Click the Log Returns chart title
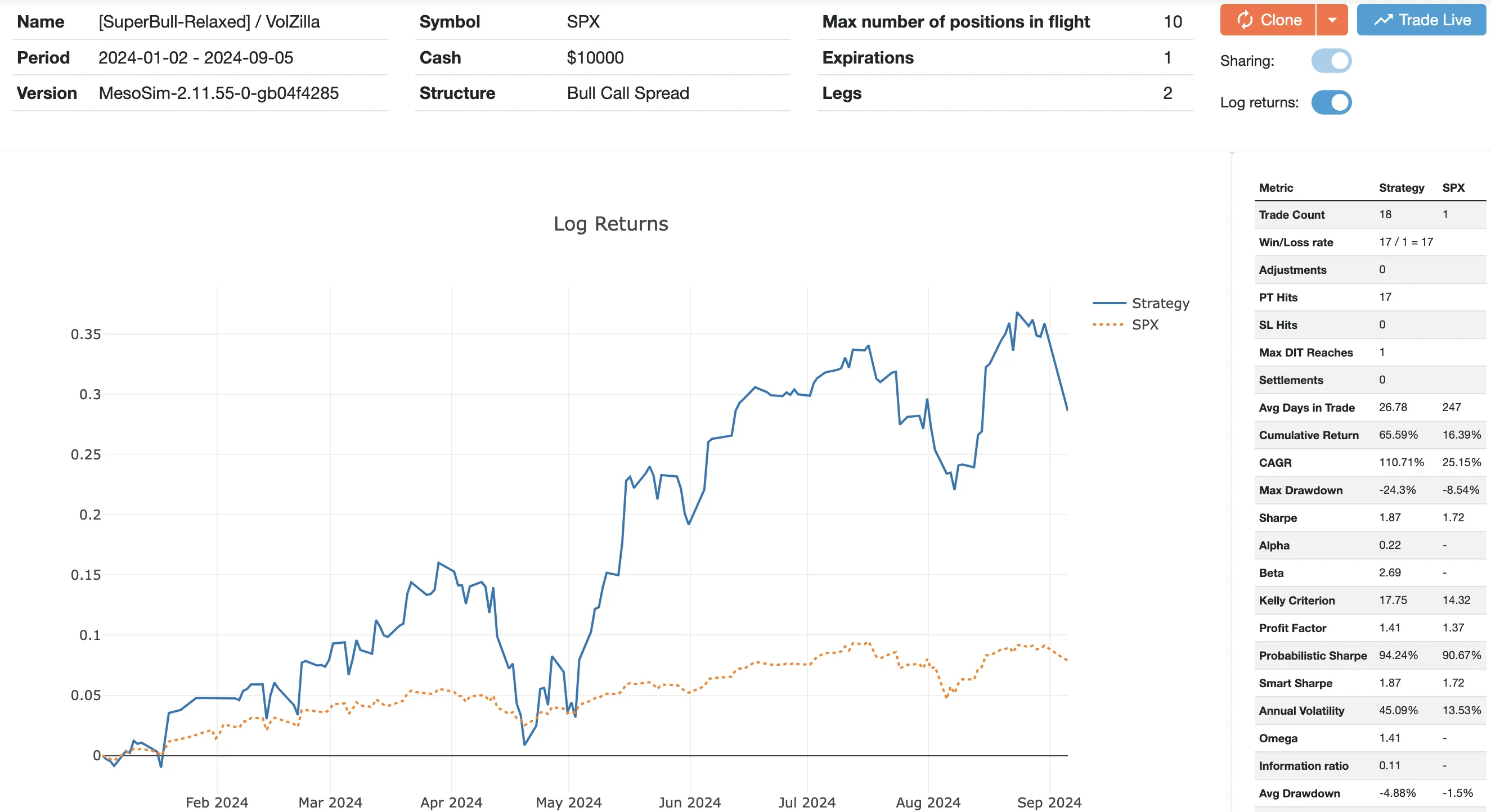The width and height of the screenshot is (1491, 812). pyautogui.click(x=610, y=224)
